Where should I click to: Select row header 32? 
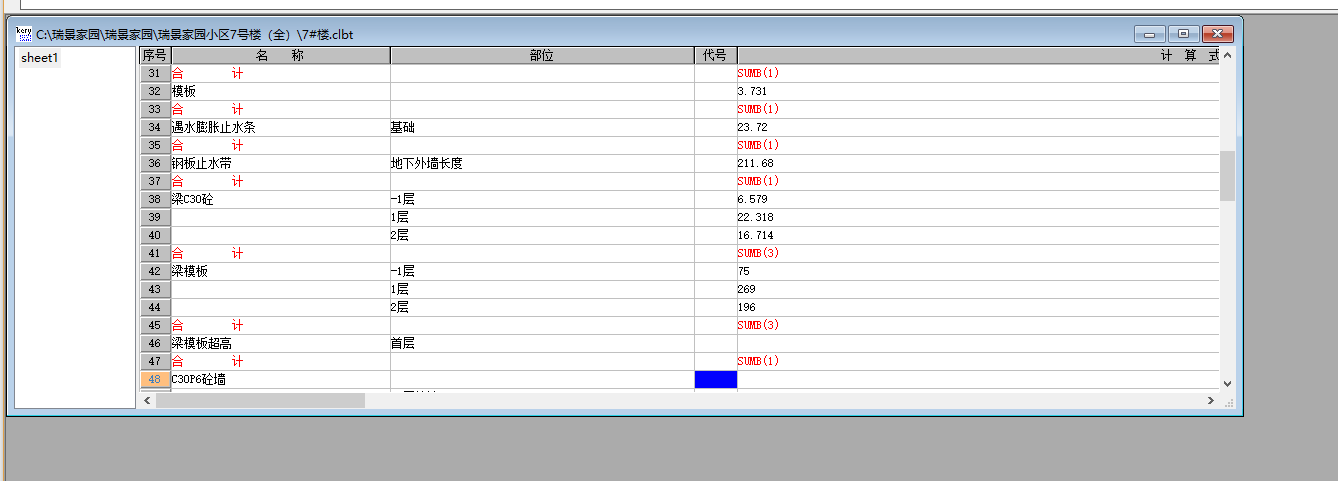coord(155,92)
